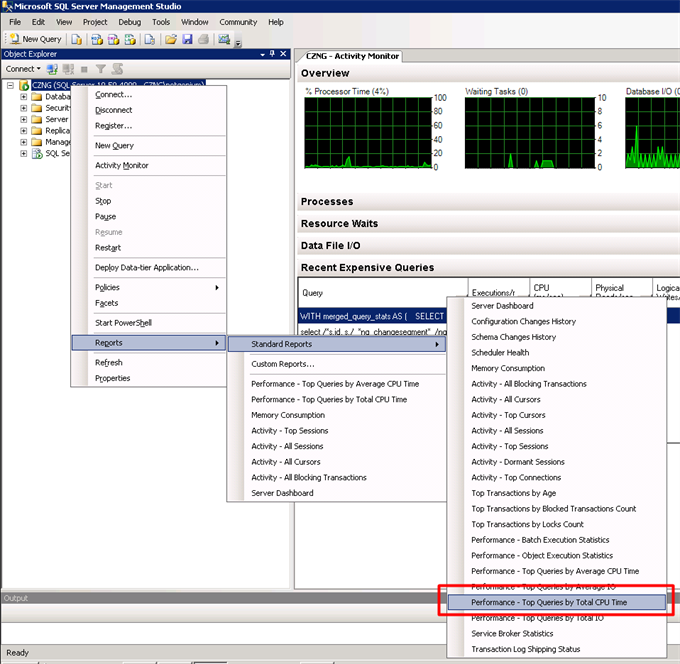
Task: Click the Databases folder icon
Action: [37, 97]
